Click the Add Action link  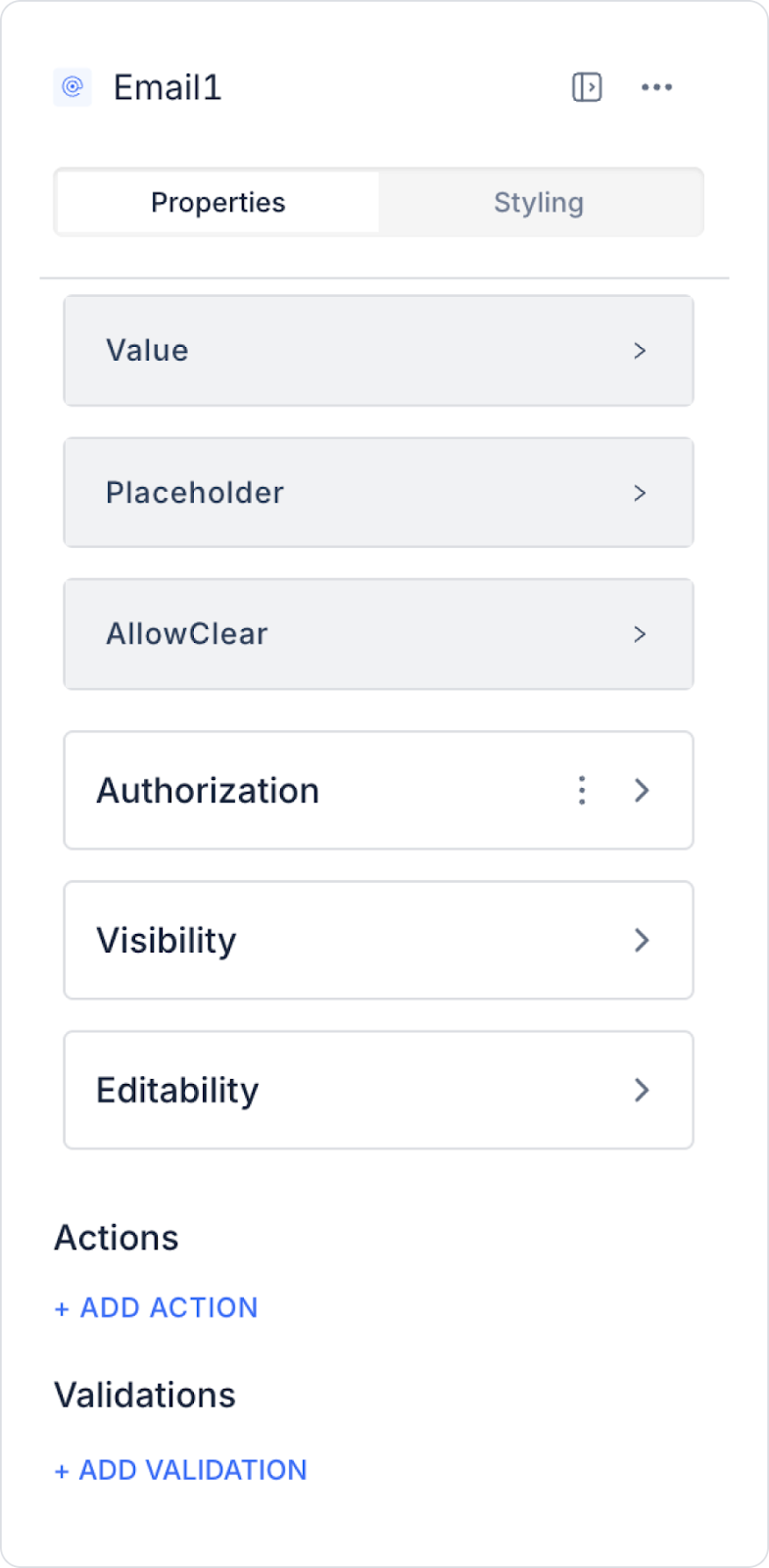(157, 1307)
